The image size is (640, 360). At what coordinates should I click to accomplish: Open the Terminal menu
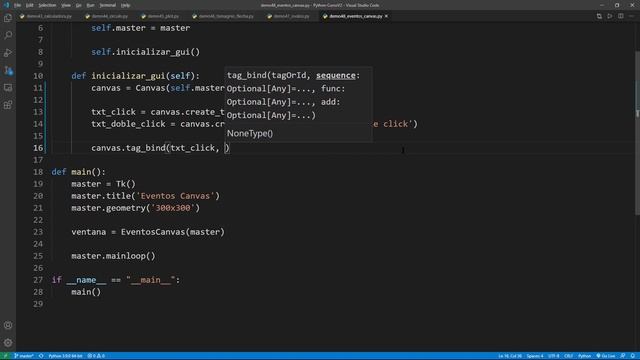(108, 5)
